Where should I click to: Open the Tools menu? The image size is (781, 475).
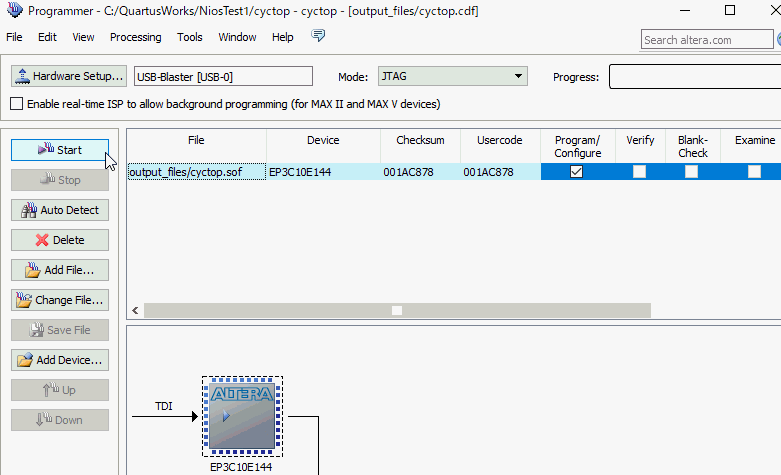click(x=190, y=37)
